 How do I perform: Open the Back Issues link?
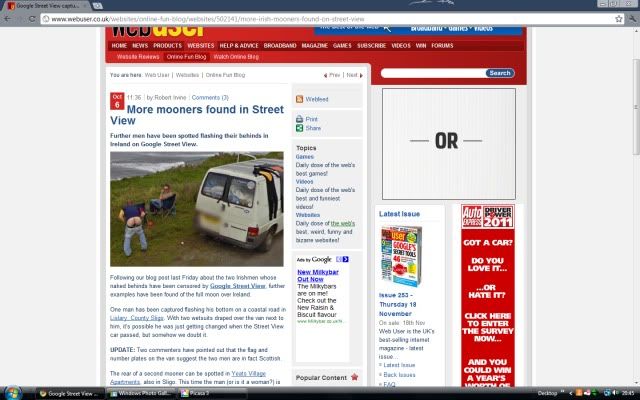click(399, 375)
